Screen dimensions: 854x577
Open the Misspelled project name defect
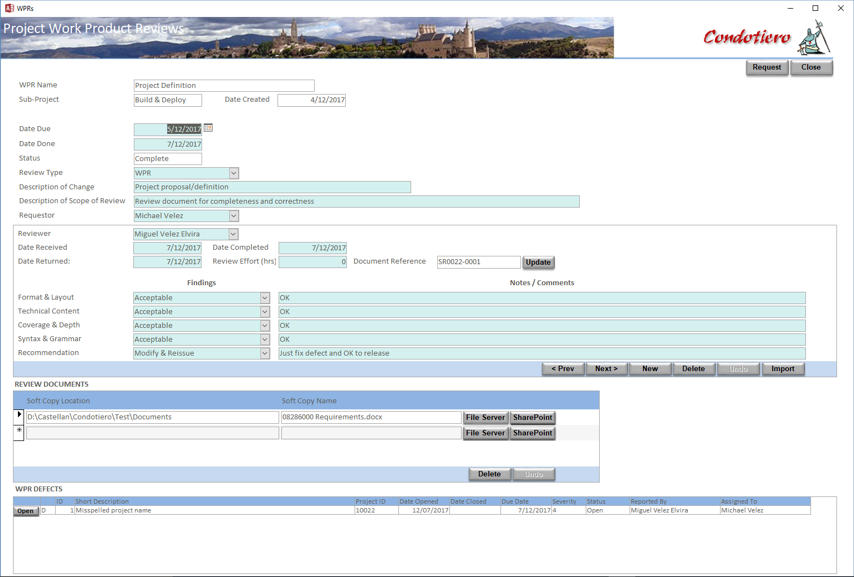(x=26, y=511)
